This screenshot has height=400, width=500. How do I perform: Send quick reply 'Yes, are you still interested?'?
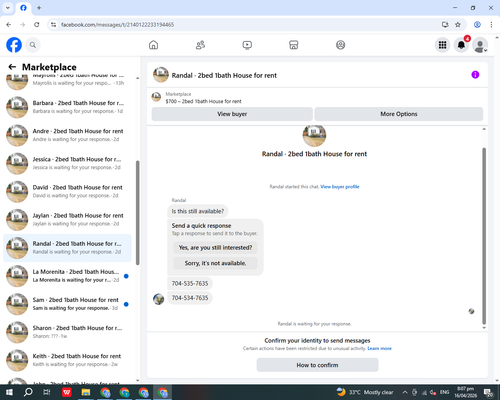215,248
